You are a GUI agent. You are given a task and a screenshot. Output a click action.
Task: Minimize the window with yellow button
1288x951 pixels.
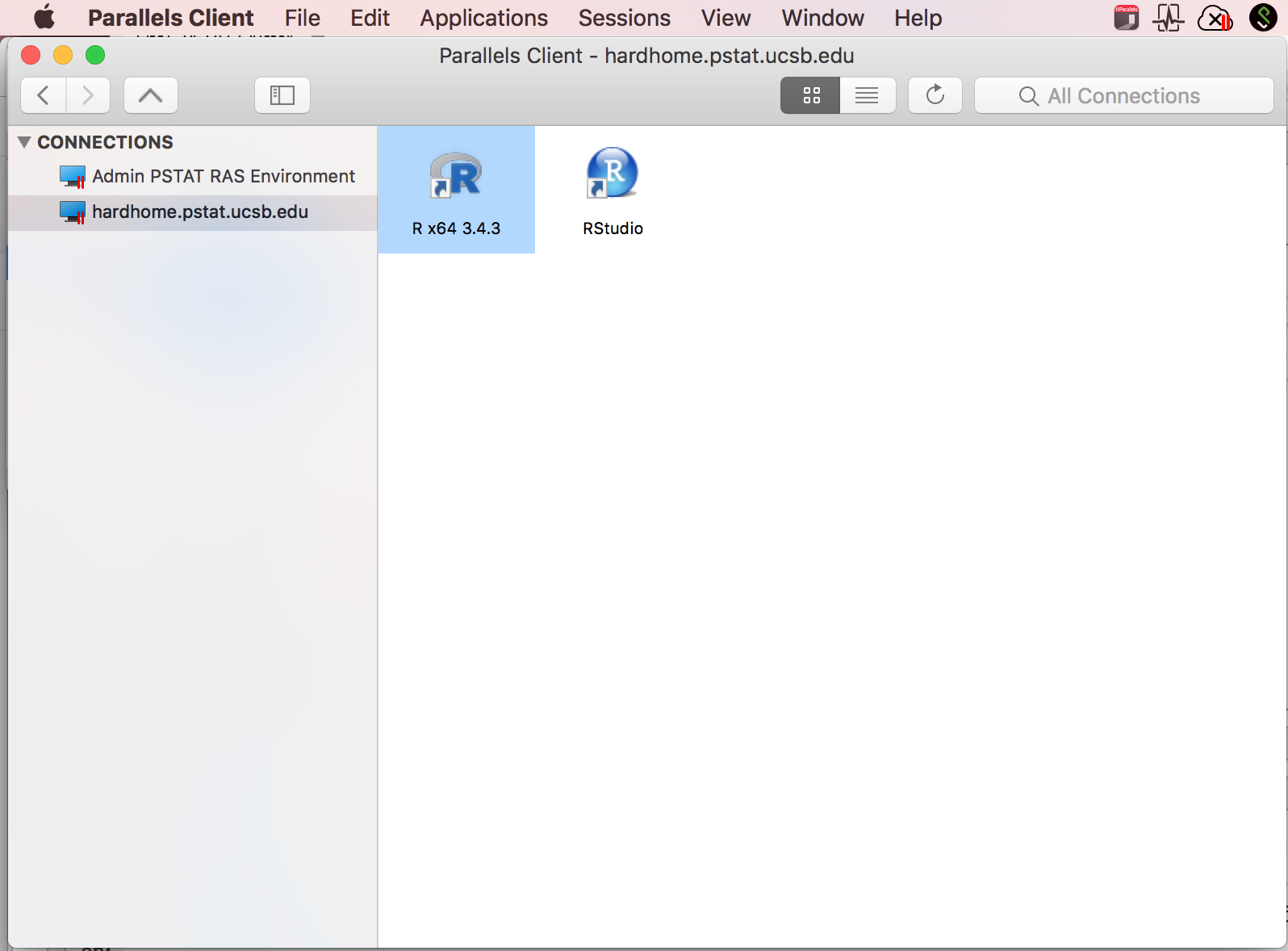tap(63, 55)
